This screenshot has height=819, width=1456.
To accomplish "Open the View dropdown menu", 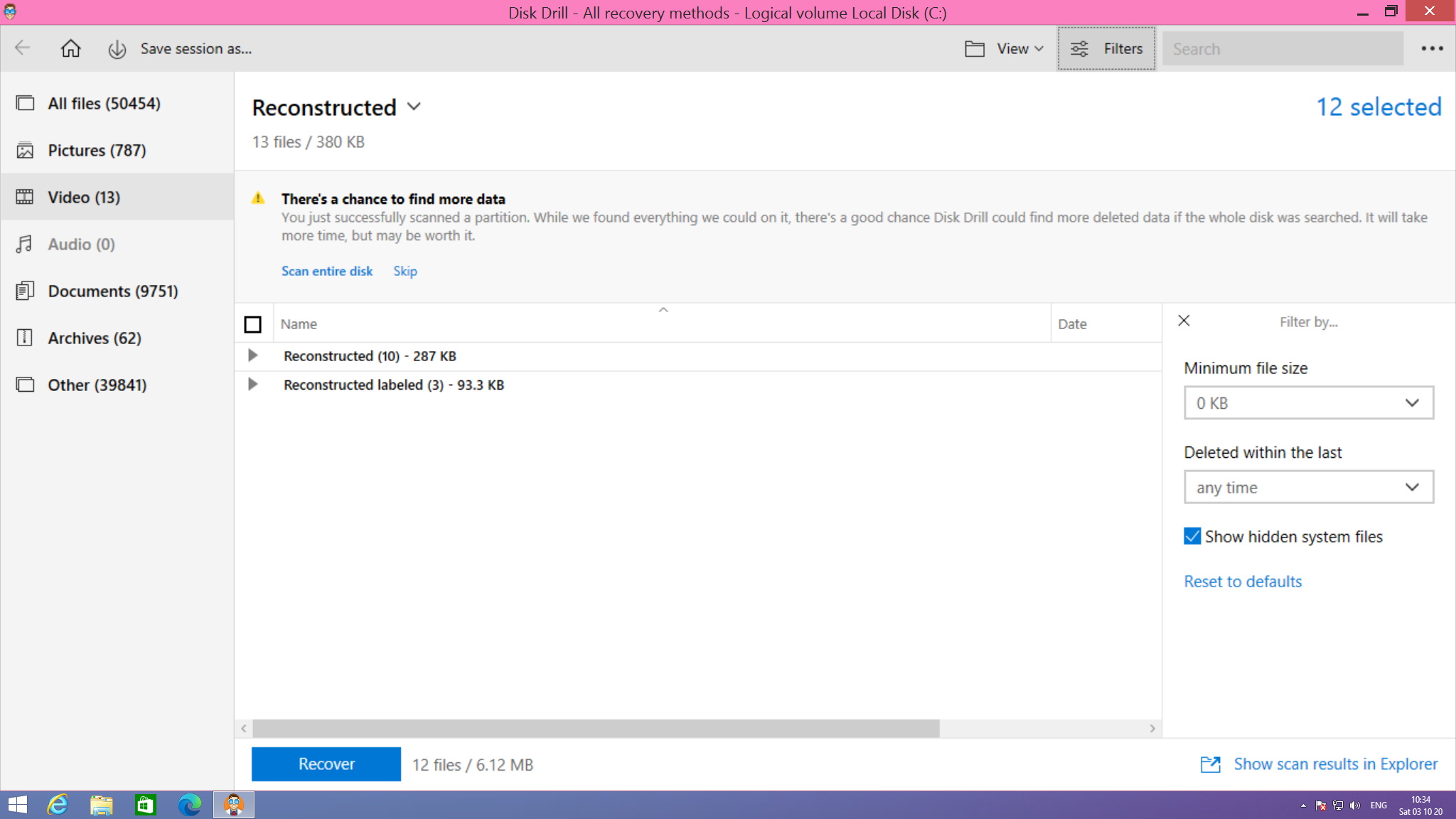I will tap(1020, 49).
